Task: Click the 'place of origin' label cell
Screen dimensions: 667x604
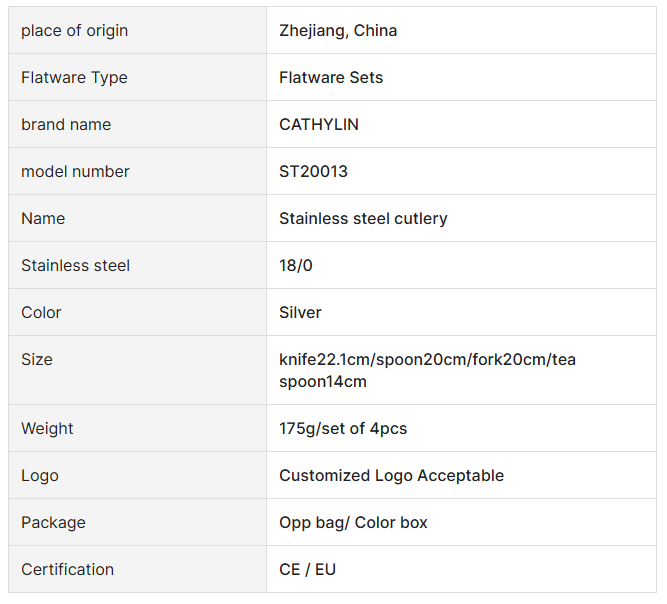Action: (75, 31)
